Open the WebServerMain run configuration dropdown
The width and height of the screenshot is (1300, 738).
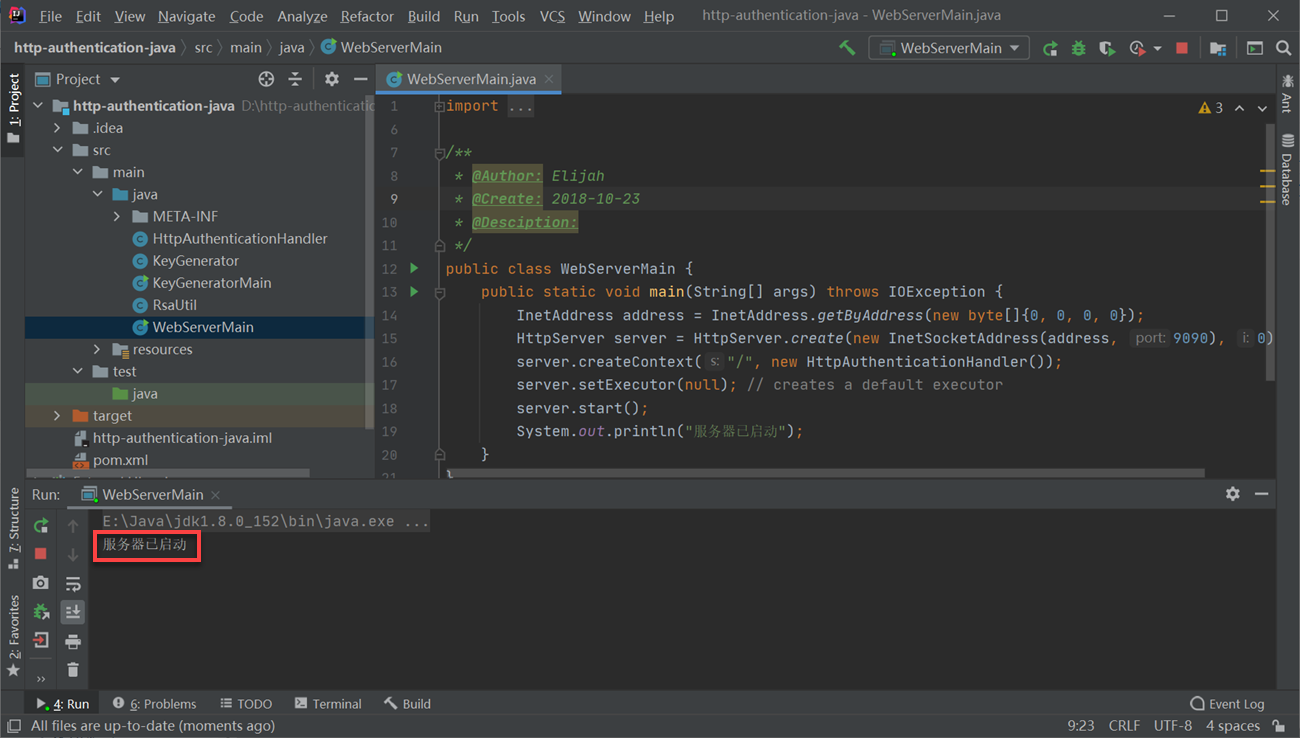coord(949,48)
